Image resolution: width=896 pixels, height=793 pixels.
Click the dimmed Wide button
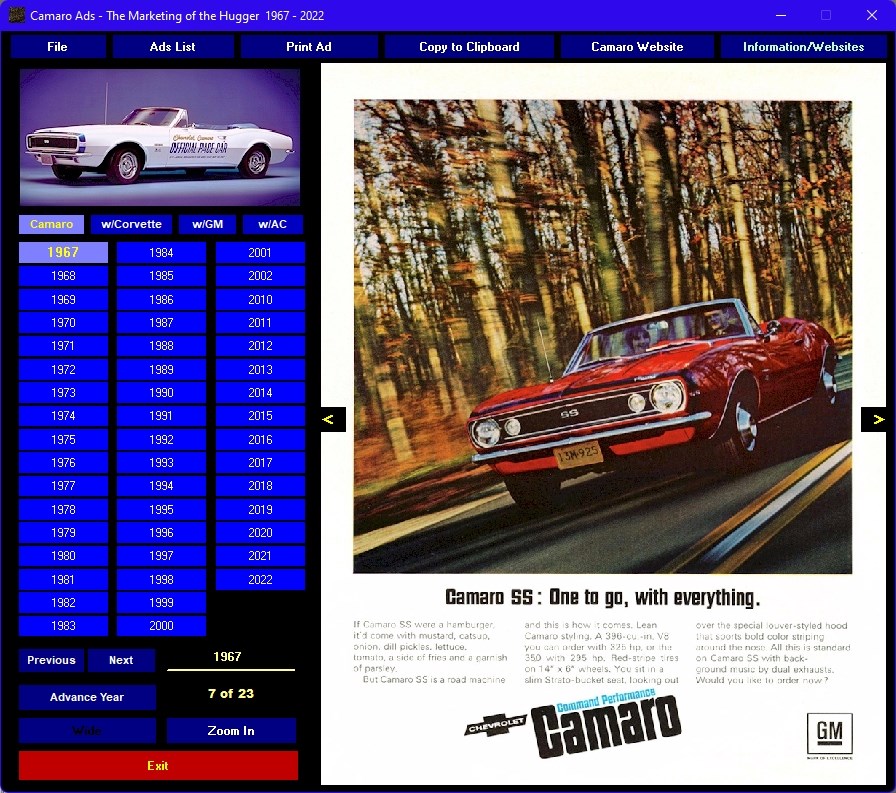87,731
